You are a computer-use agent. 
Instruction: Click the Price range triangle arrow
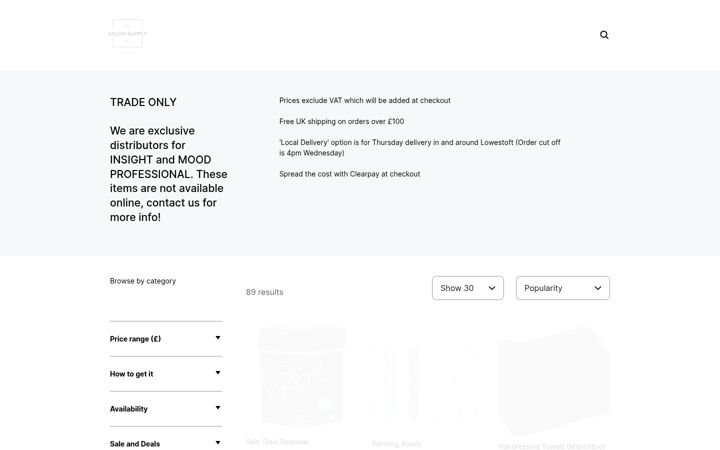point(218,338)
